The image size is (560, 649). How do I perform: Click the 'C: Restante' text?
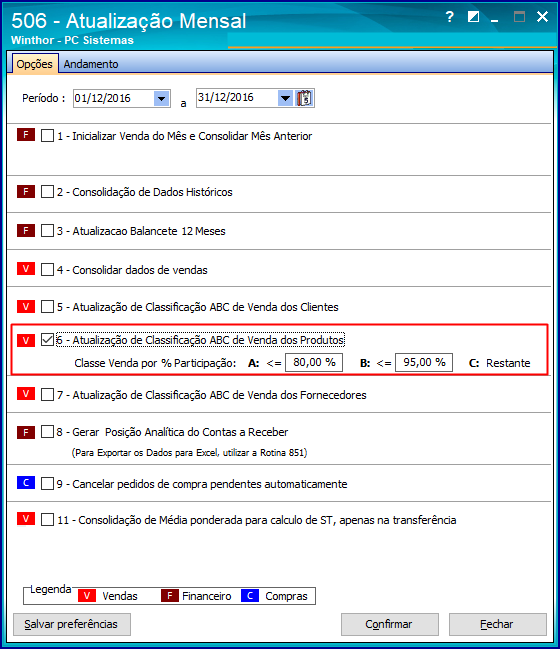500,363
